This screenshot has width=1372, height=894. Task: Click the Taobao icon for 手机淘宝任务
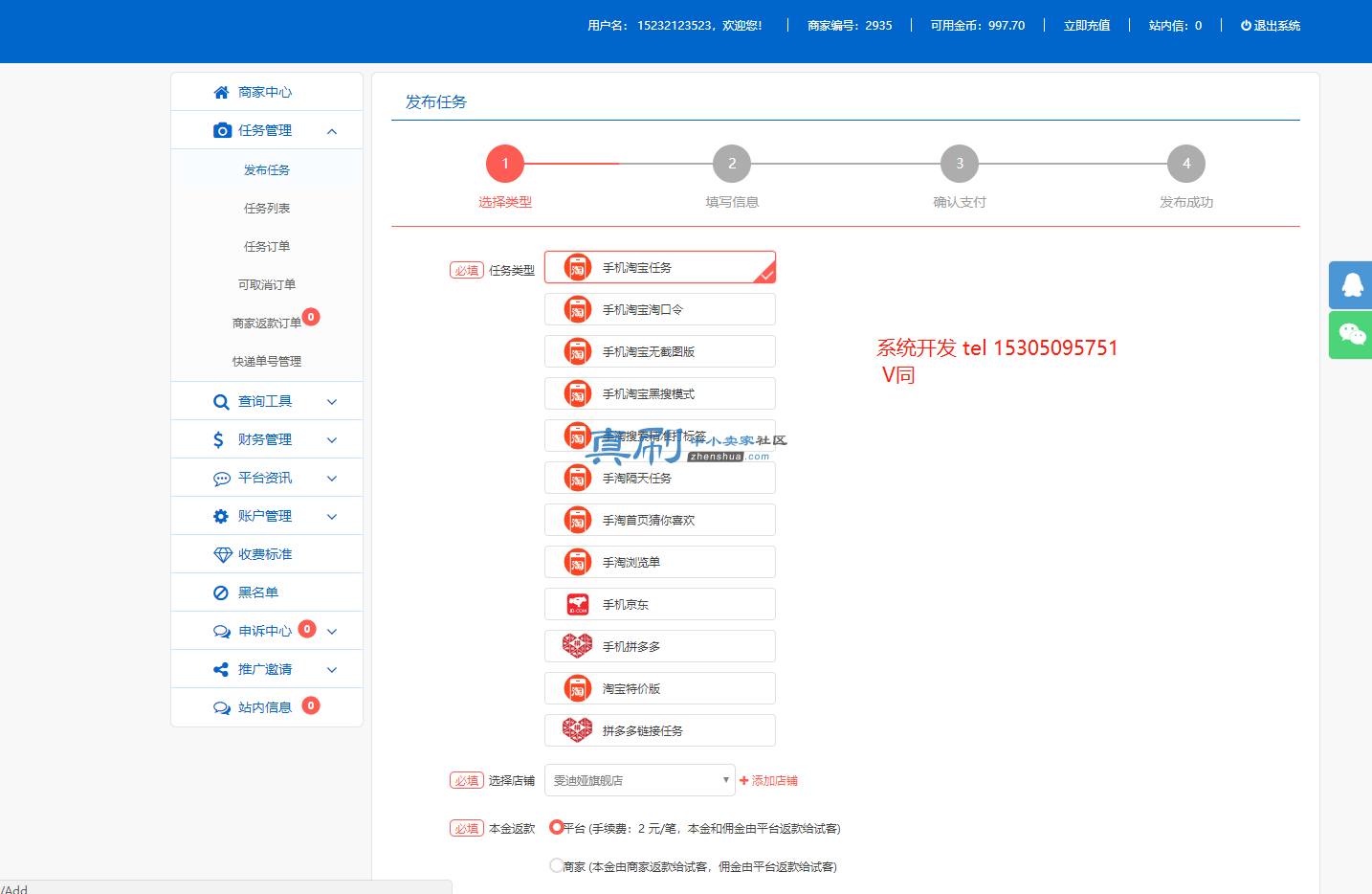point(578,267)
